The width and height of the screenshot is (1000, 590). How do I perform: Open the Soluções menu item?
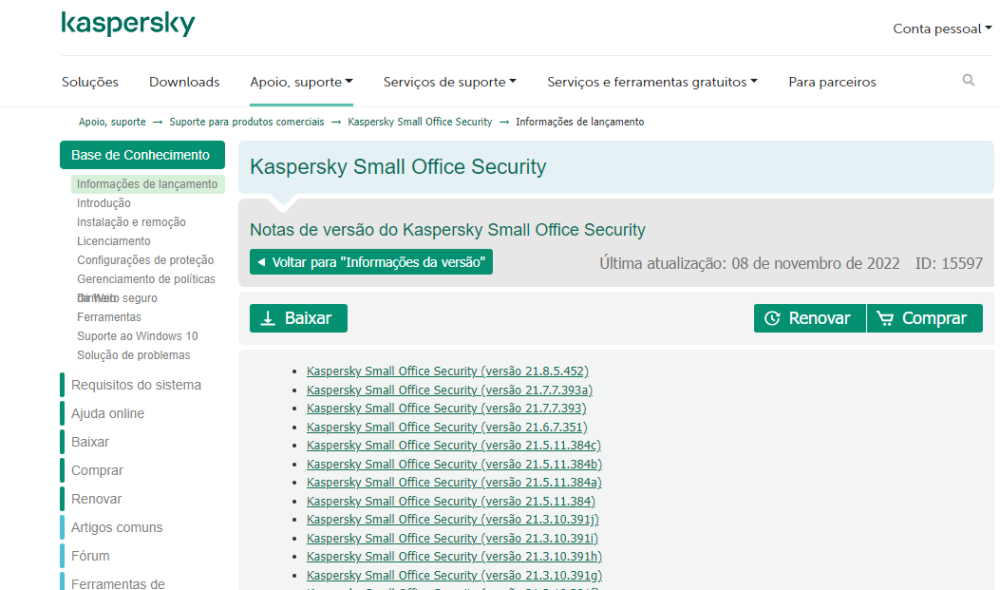90,82
